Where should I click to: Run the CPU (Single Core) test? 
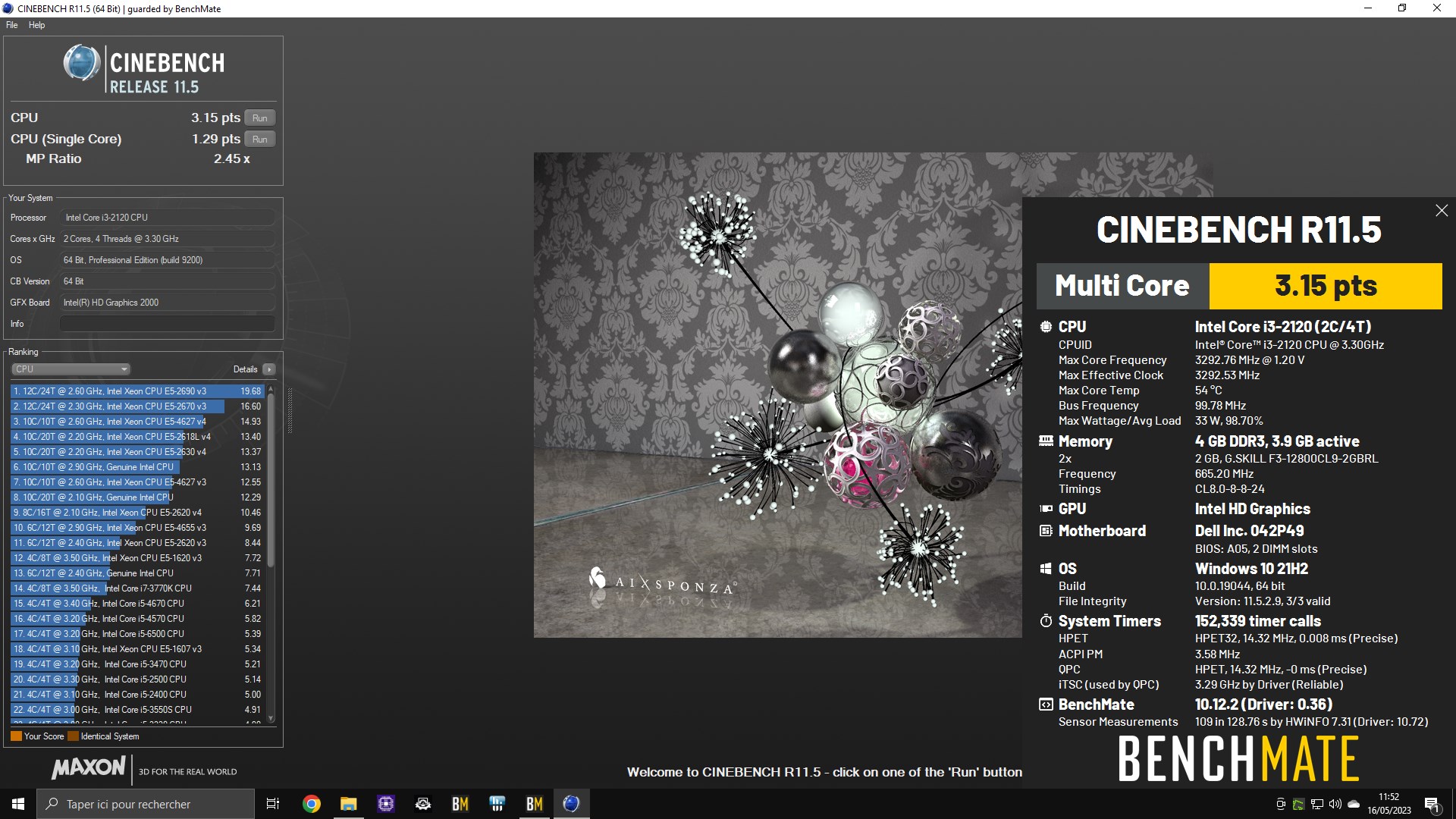(260, 140)
